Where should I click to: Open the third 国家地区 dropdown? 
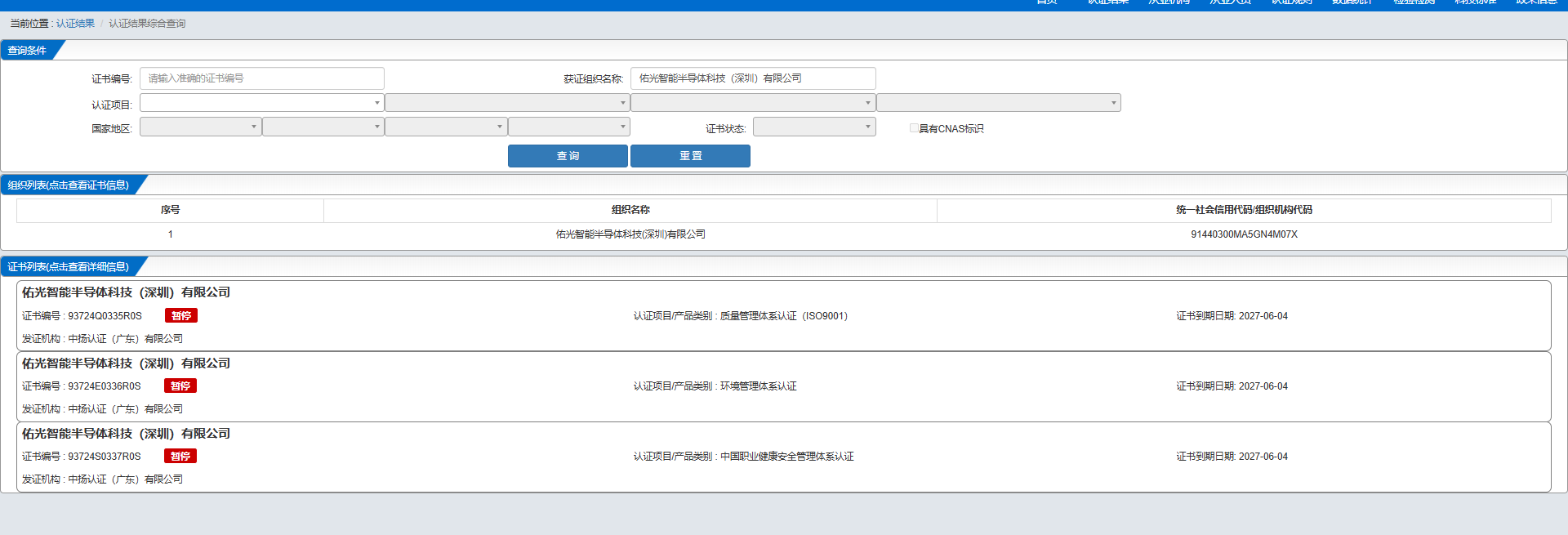[x=446, y=127]
